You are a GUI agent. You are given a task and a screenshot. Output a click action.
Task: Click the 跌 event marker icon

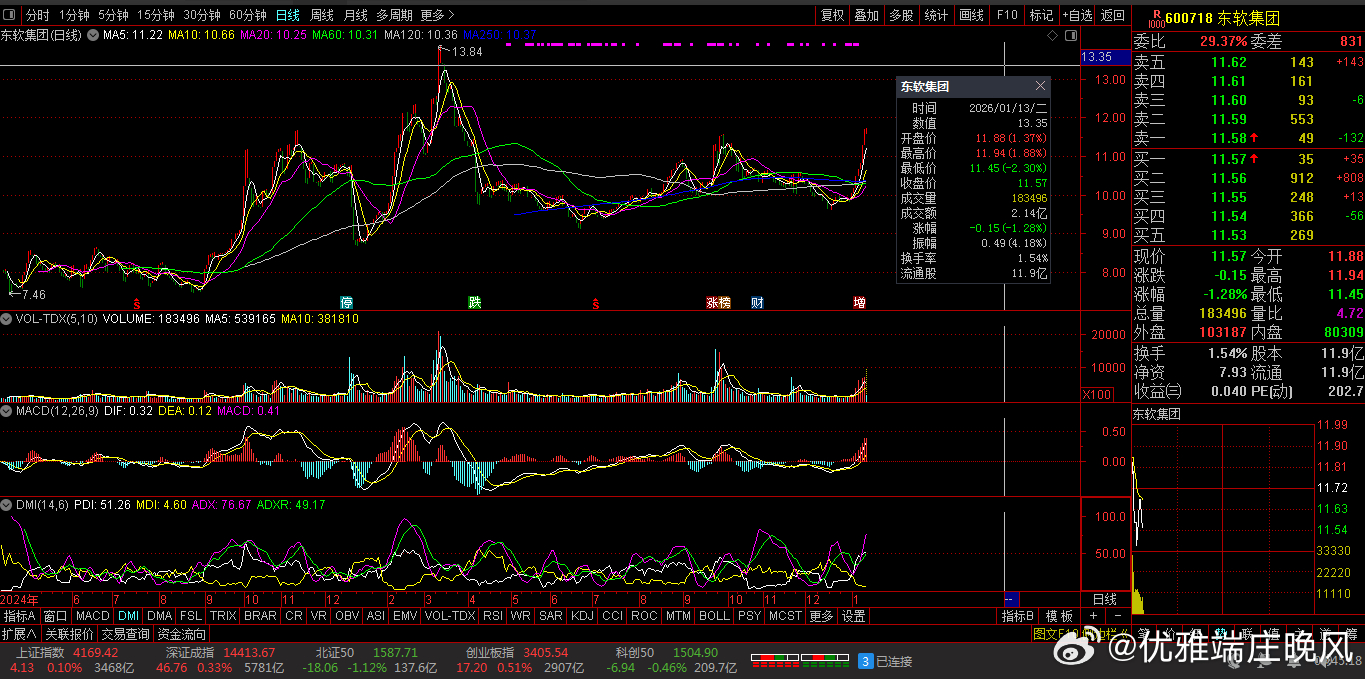coord(475,302)
